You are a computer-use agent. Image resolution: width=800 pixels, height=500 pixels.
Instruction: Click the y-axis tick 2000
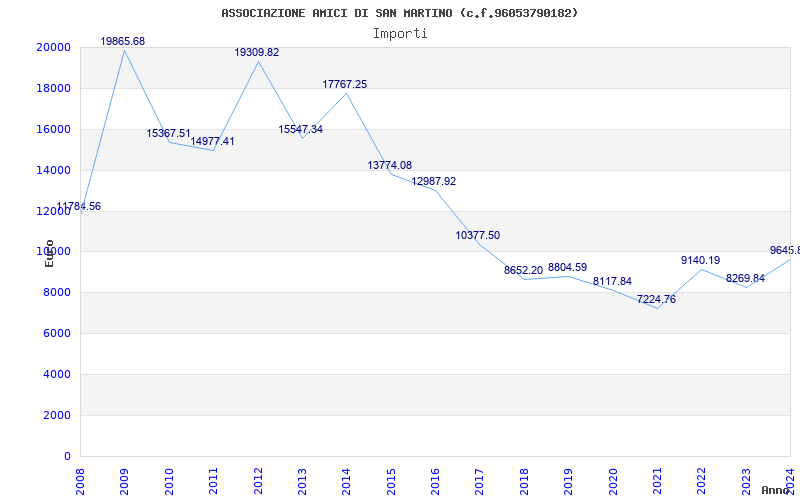point(56,415)
